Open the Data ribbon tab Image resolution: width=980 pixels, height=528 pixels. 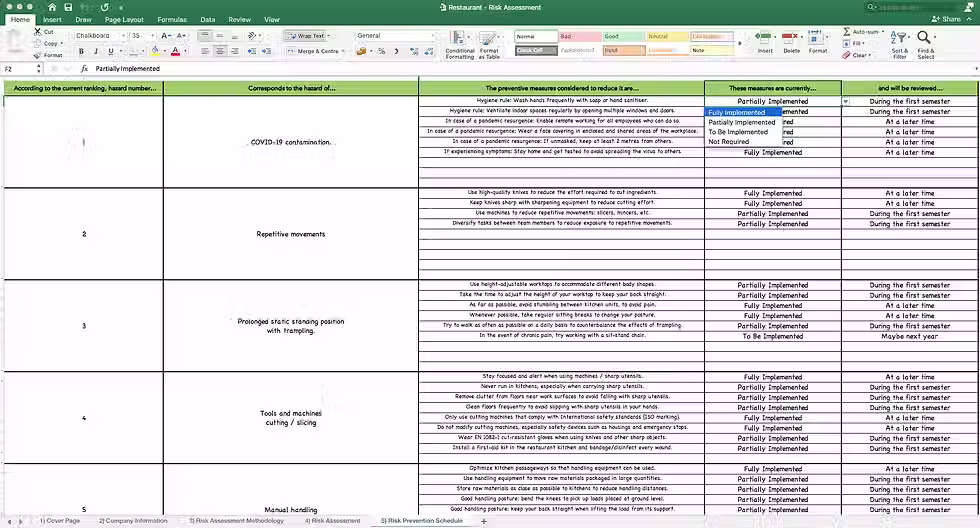tap(208, 19)
